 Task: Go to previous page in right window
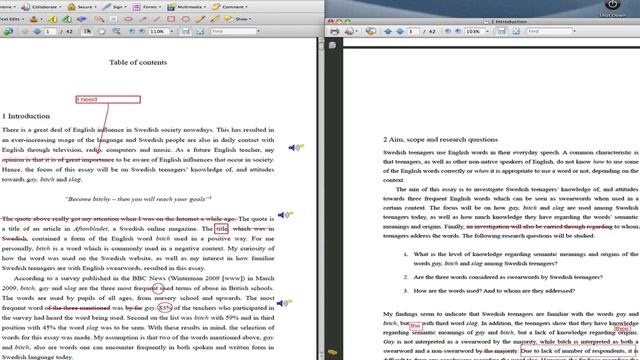point(388,31)
